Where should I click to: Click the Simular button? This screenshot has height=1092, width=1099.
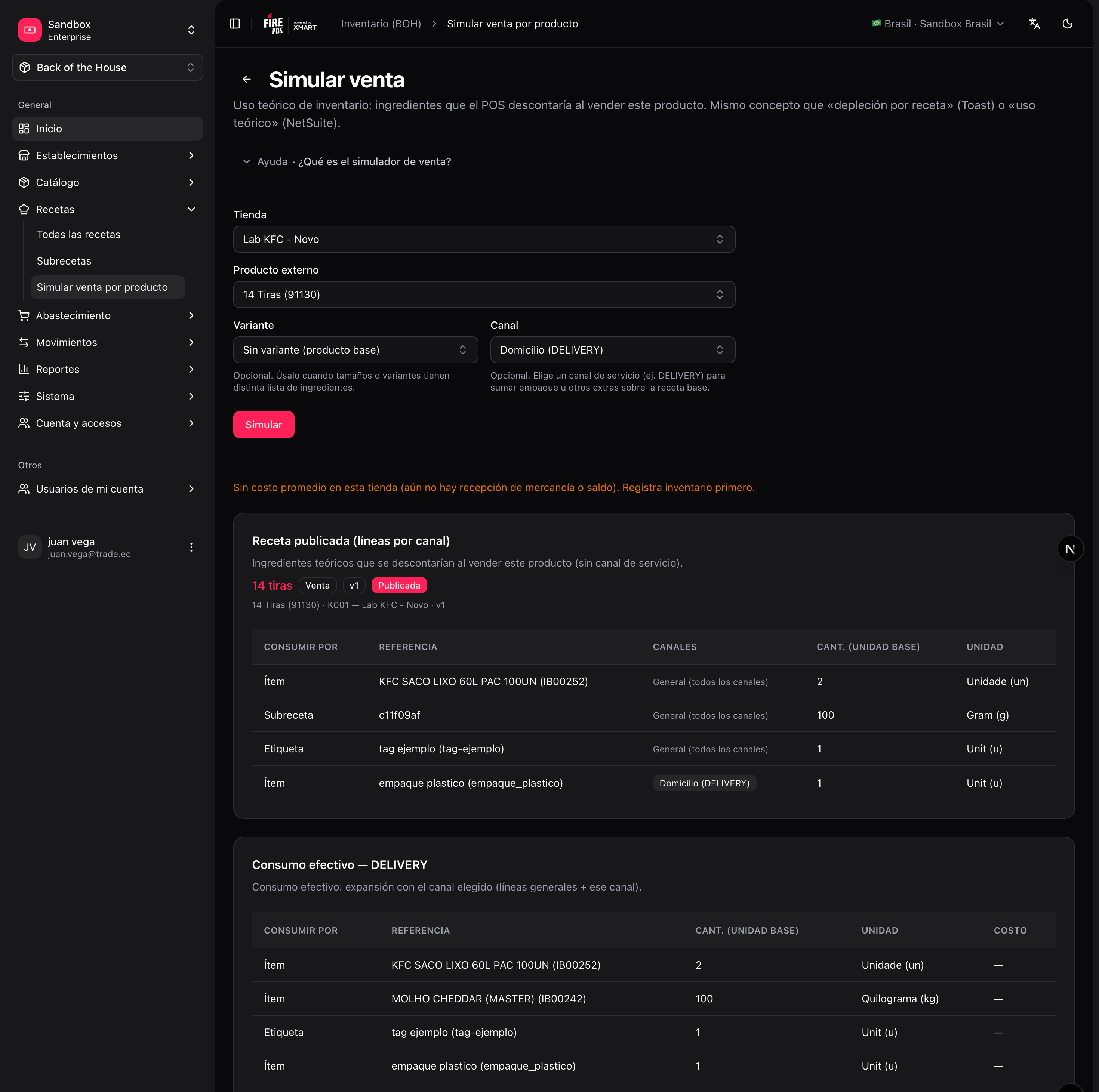click(x=264, y=425)
